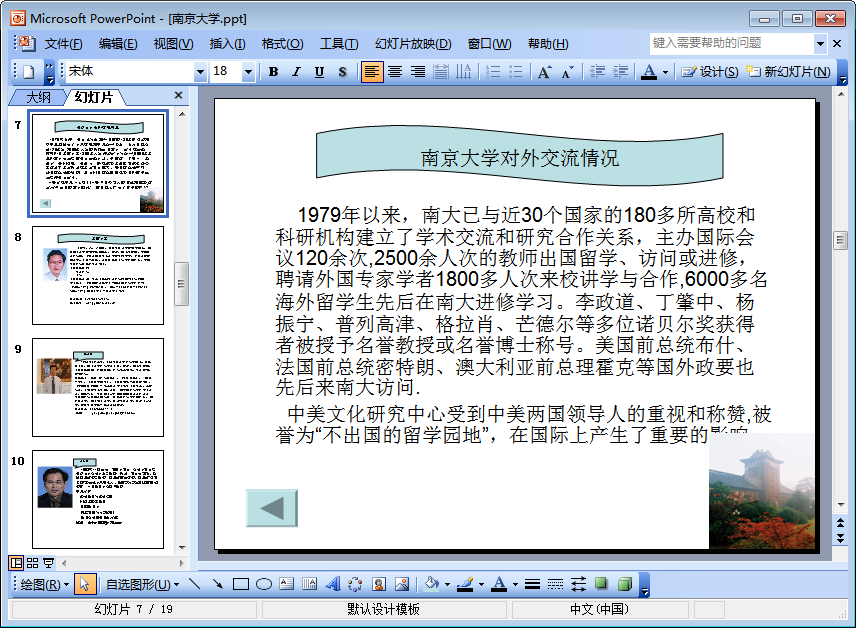Select slide 10 thumbnail
Screen dimensions: 856x628
98,499
